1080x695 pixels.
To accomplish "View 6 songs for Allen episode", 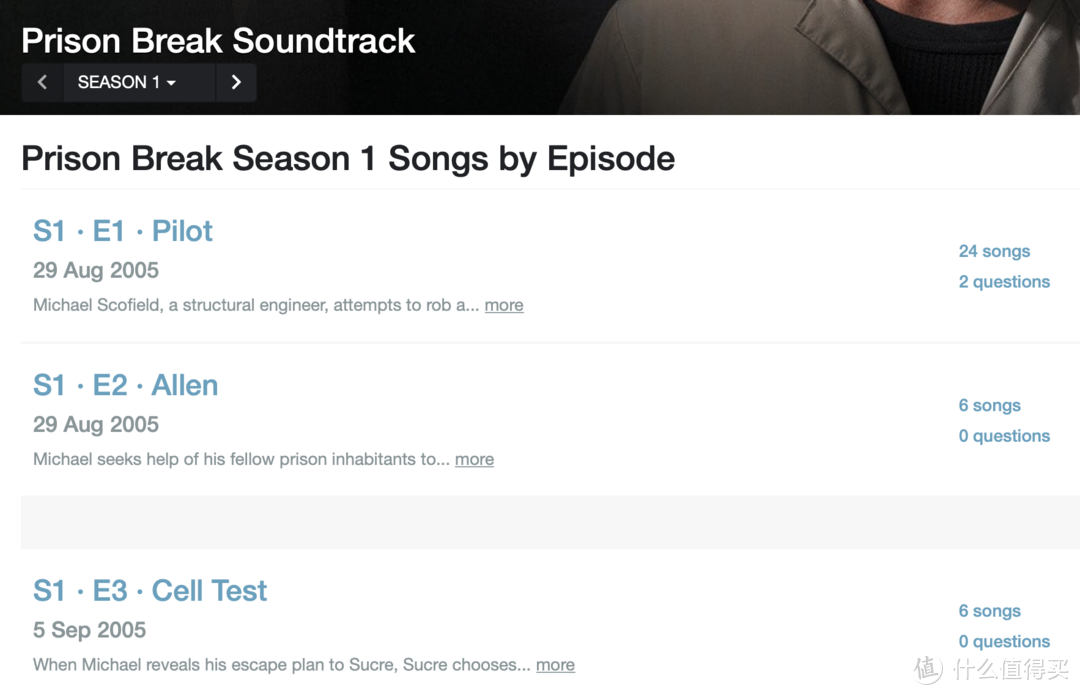I will (x=989, y=405).
